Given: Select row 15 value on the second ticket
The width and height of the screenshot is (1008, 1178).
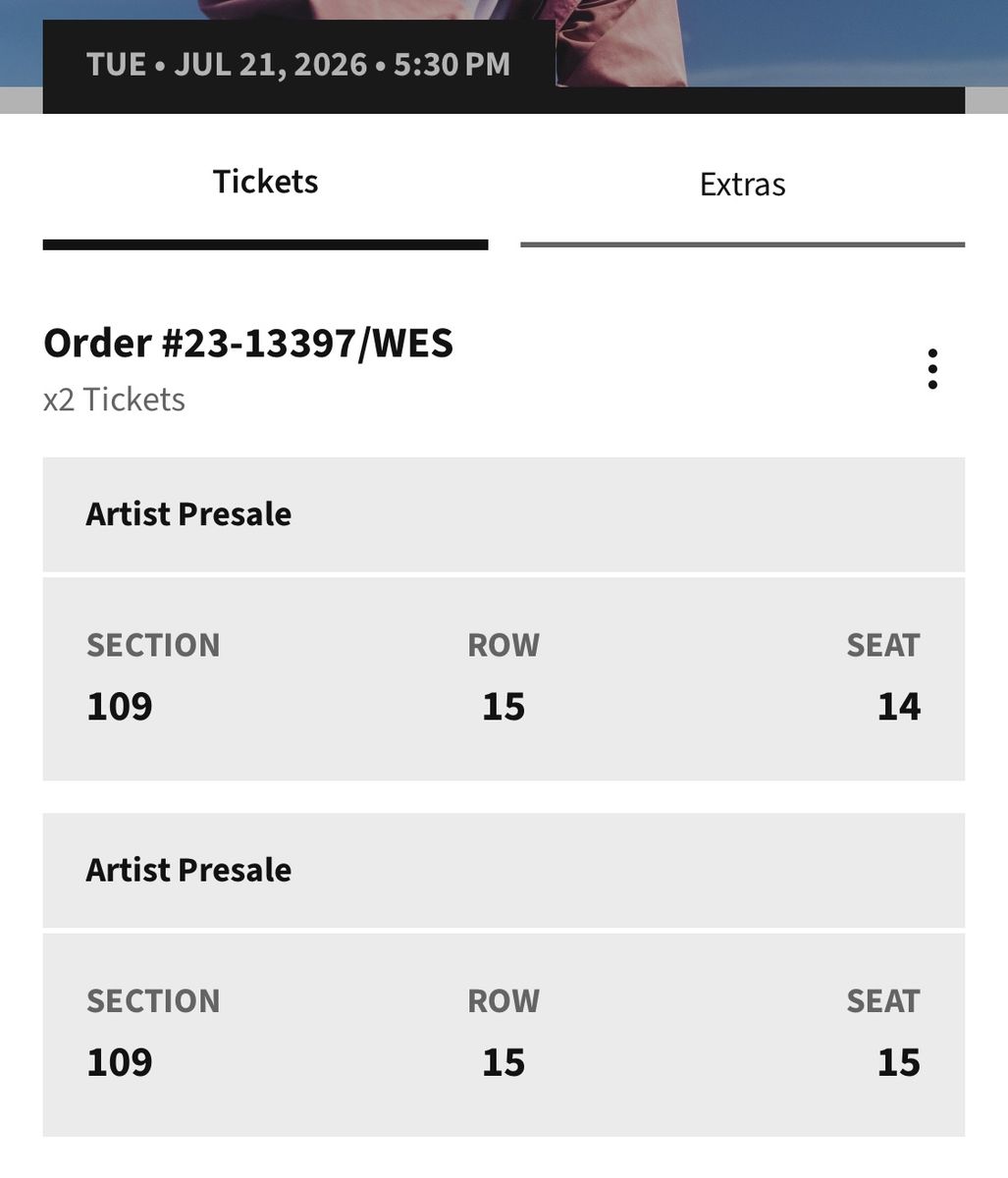Looking at the screenshot, I should click(504, 1062).
